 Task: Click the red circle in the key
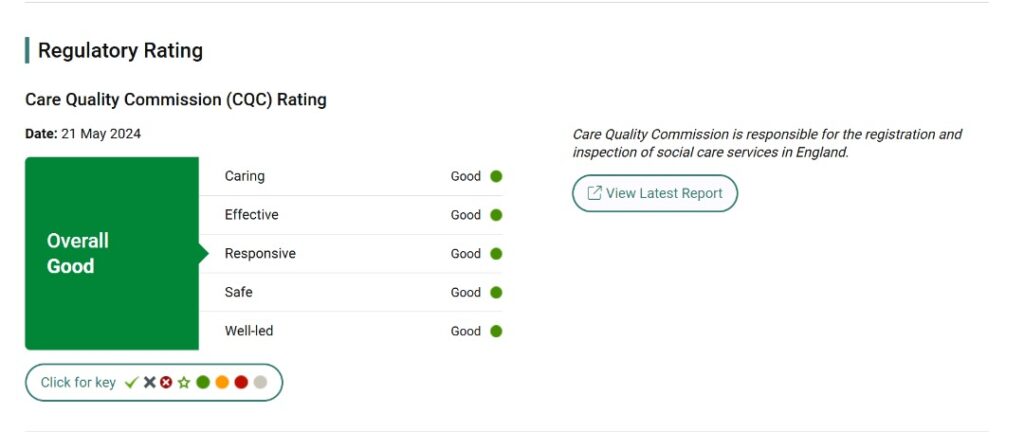coord(241,382)
